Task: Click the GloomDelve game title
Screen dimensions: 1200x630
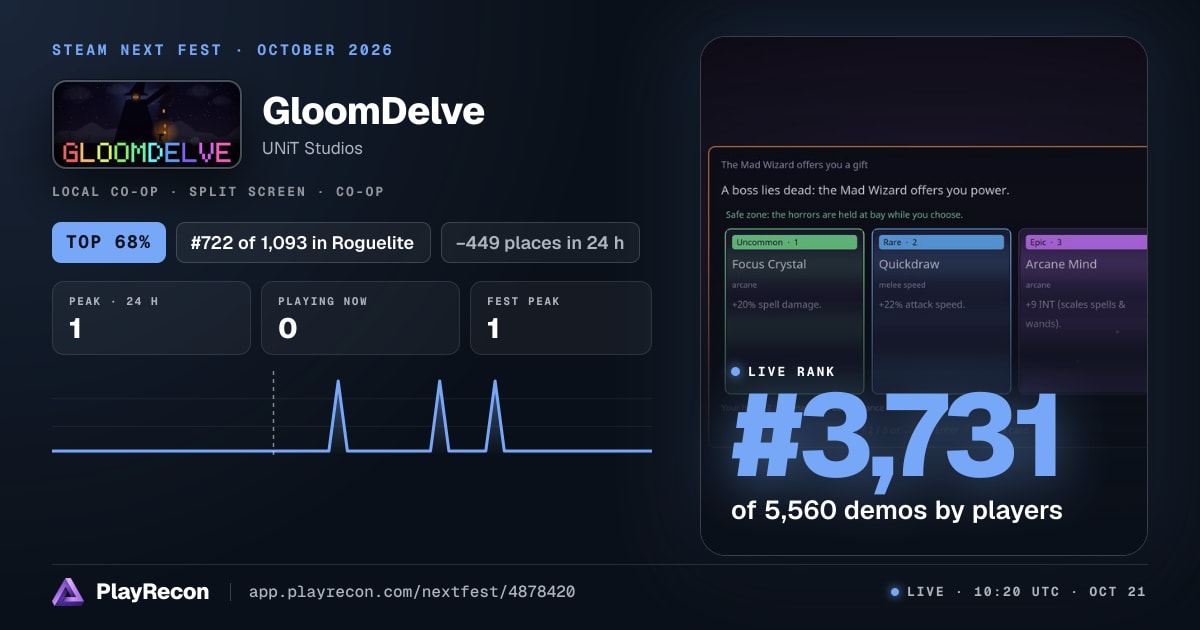Action: point(373,111)
